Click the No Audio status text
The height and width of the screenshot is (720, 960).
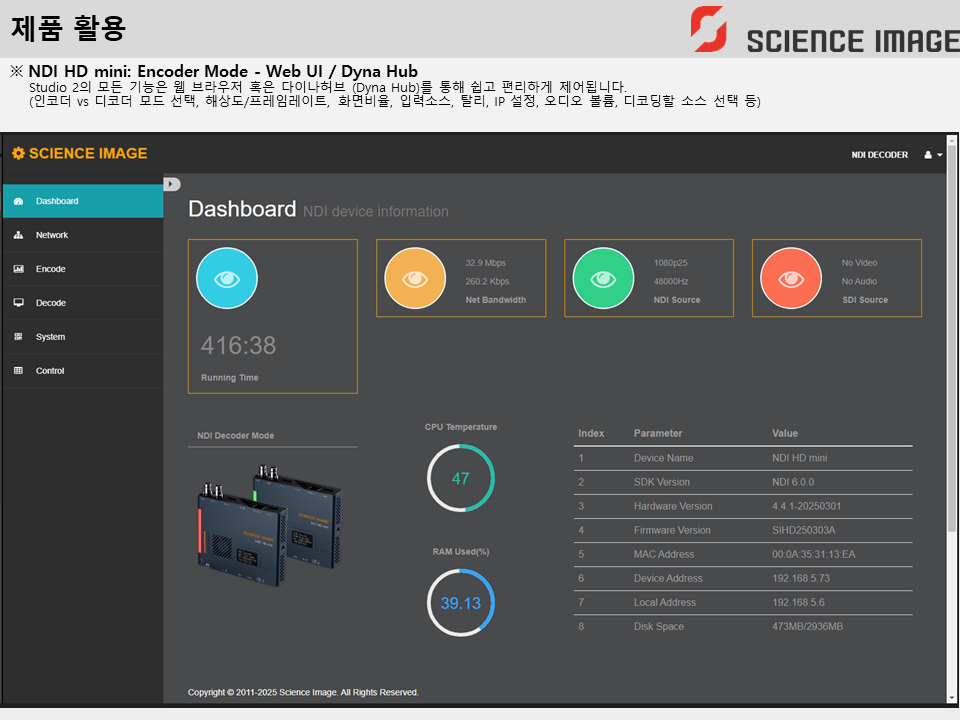coord(860,281)
